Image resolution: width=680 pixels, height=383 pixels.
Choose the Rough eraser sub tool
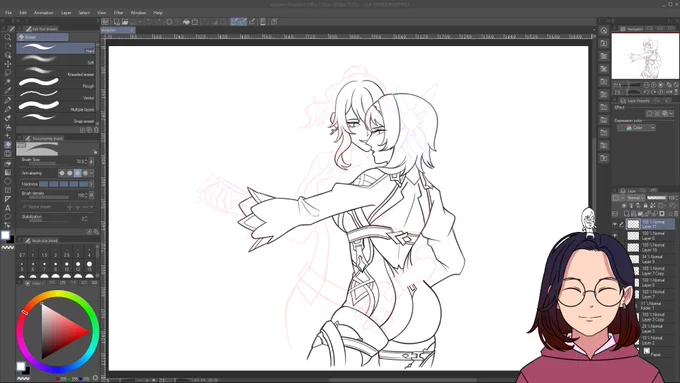point(56,83)
